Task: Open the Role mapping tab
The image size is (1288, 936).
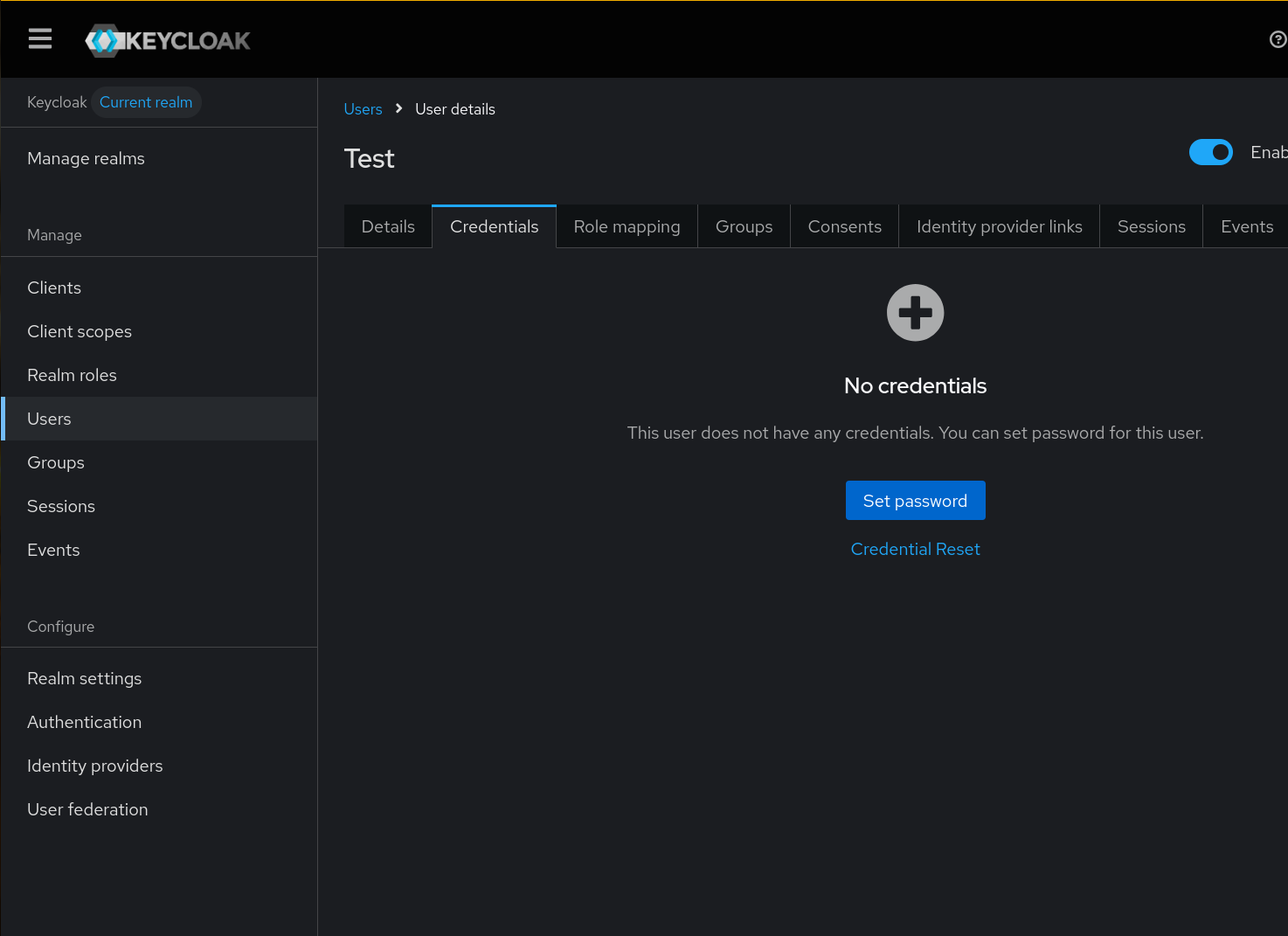Action: 627,226
